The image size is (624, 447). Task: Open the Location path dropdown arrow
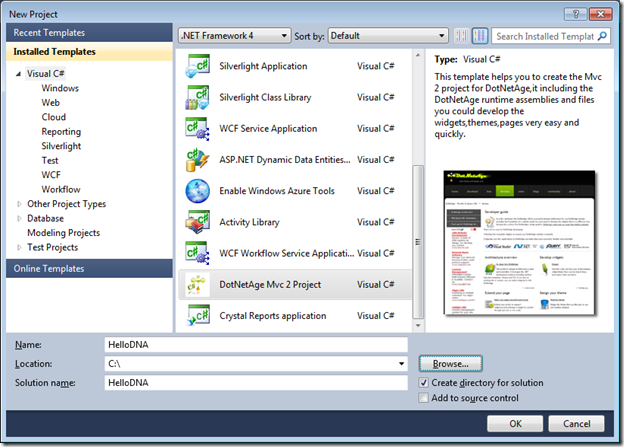coord(402,364)
